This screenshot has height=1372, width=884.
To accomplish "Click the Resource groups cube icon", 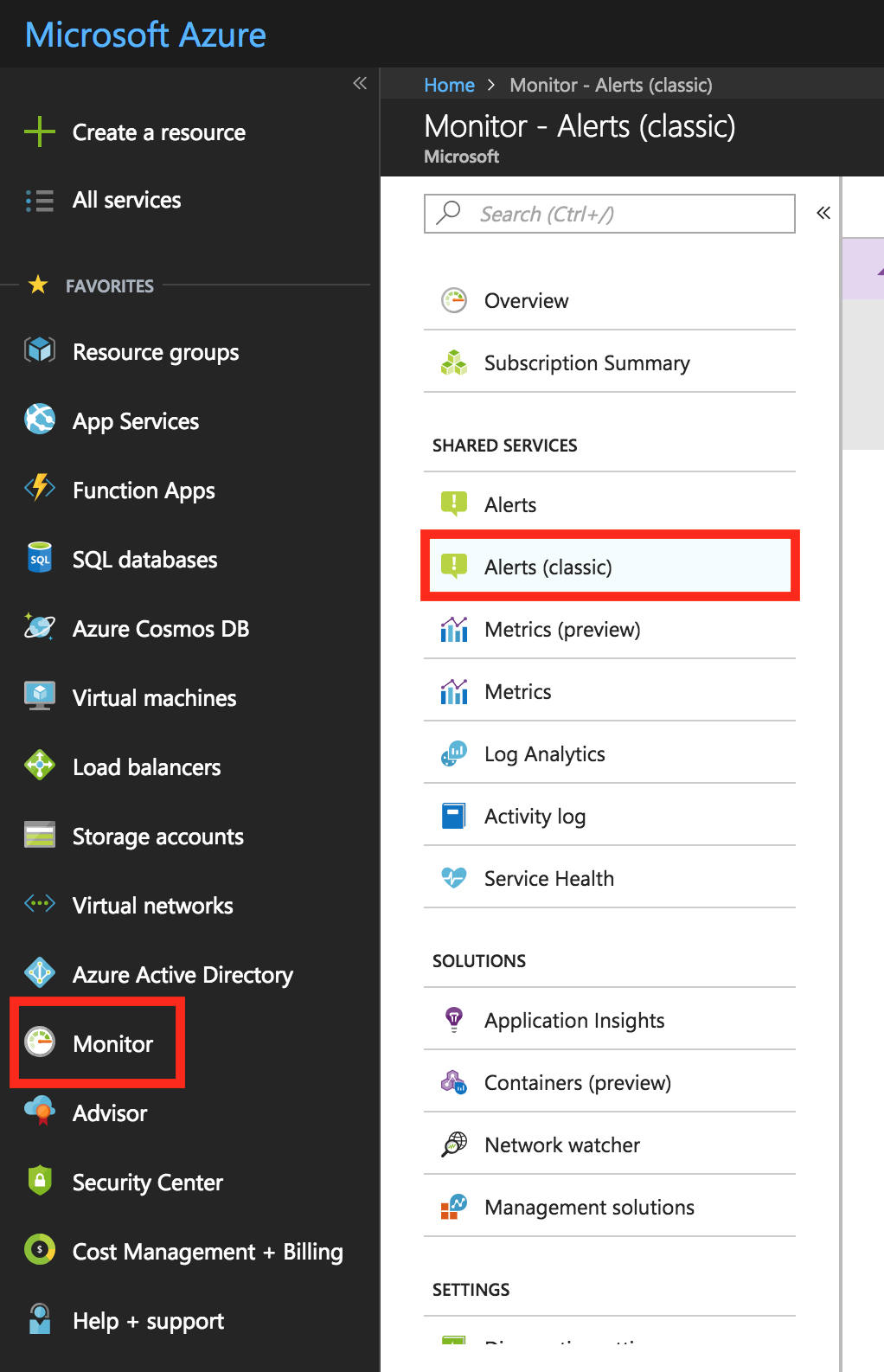I will (40, 350).
